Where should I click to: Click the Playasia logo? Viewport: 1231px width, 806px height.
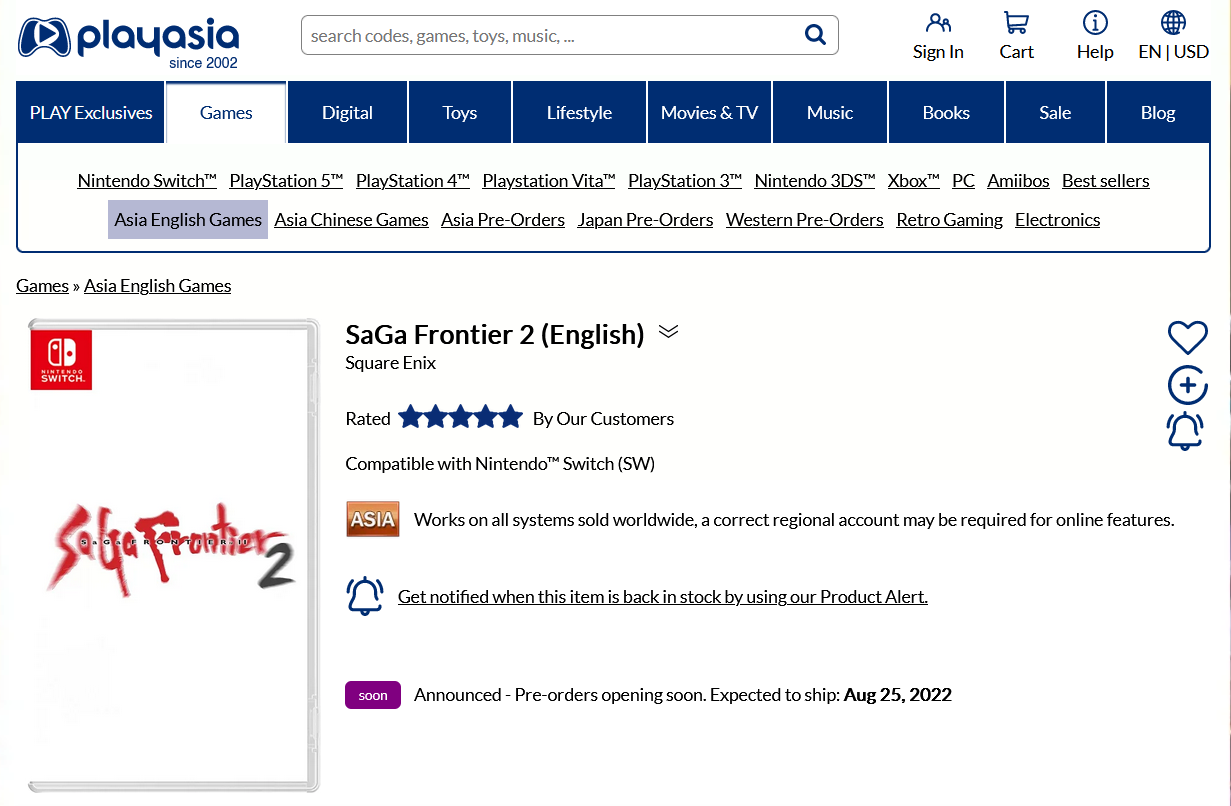[x=128, y=42]
